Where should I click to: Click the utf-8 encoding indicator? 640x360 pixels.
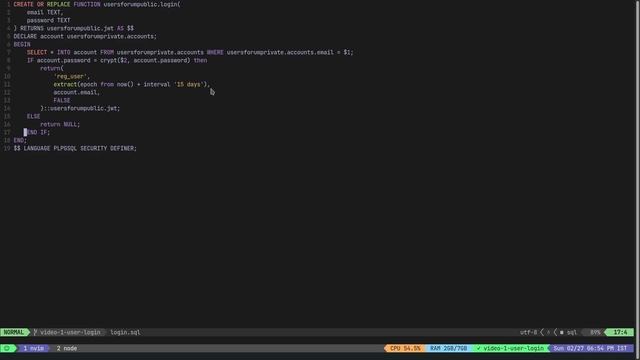(x=529, y=332)
